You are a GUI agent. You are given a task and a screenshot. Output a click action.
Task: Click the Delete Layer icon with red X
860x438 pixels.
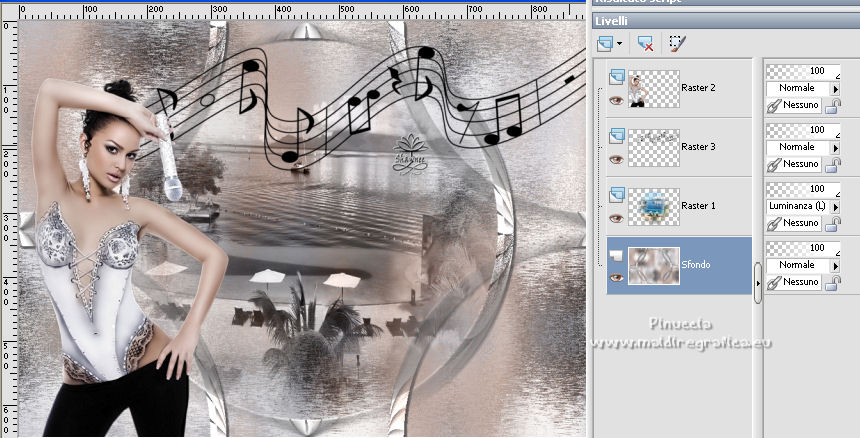(646, 43)
